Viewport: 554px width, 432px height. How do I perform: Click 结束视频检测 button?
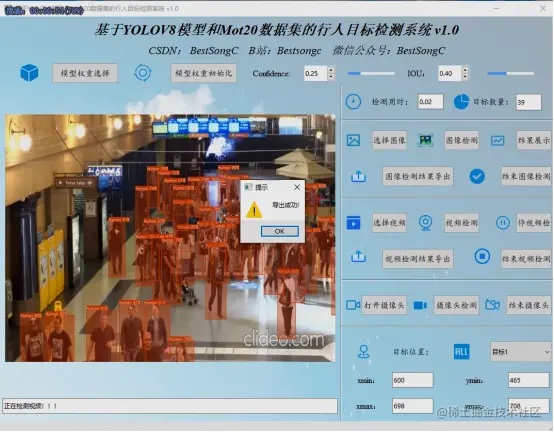tap(526, 259)
